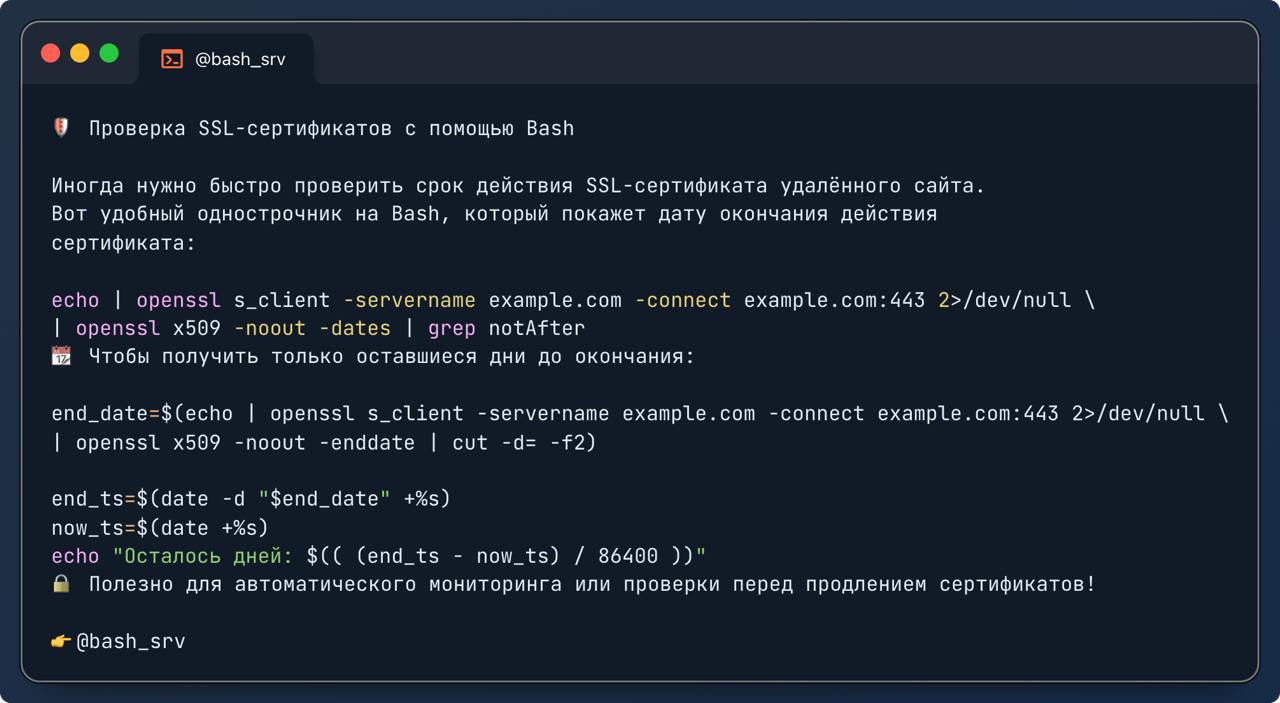Minimize the window with the yellow button

pyautogui.click(x=80, y=54)
